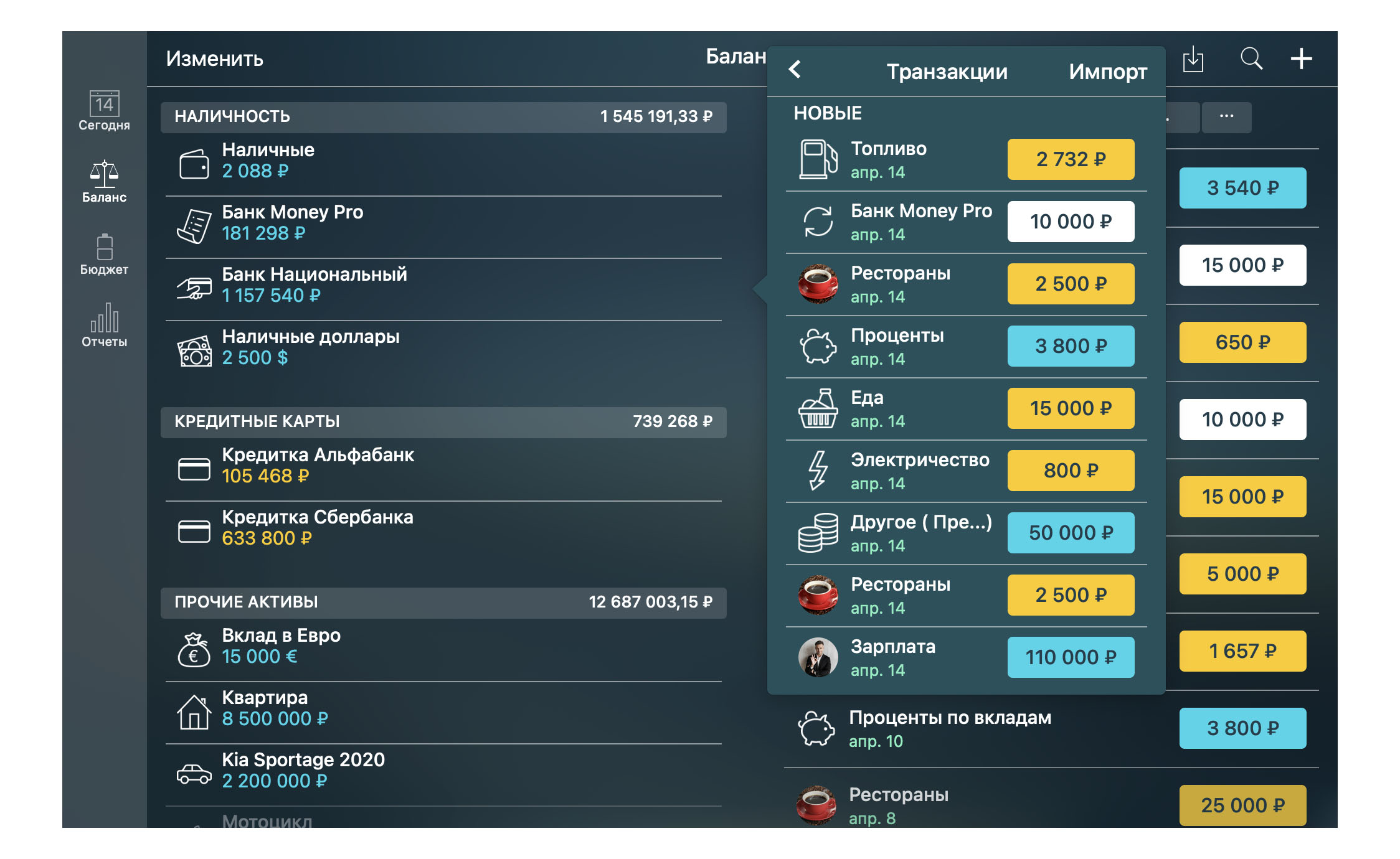The image size is (1400, 859).
Task: Open Кредитка Сбербанка 633 800 ₽ account
Action: (443, 532)
